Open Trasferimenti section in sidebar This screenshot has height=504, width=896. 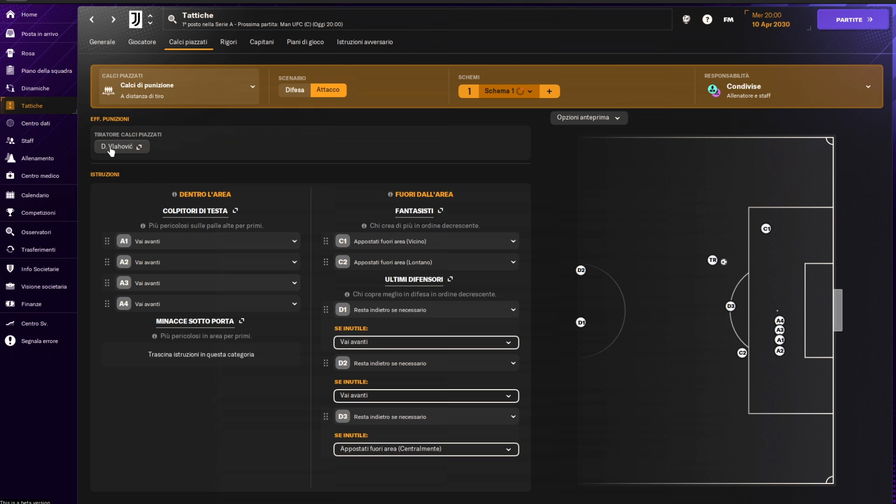(38, 250)
